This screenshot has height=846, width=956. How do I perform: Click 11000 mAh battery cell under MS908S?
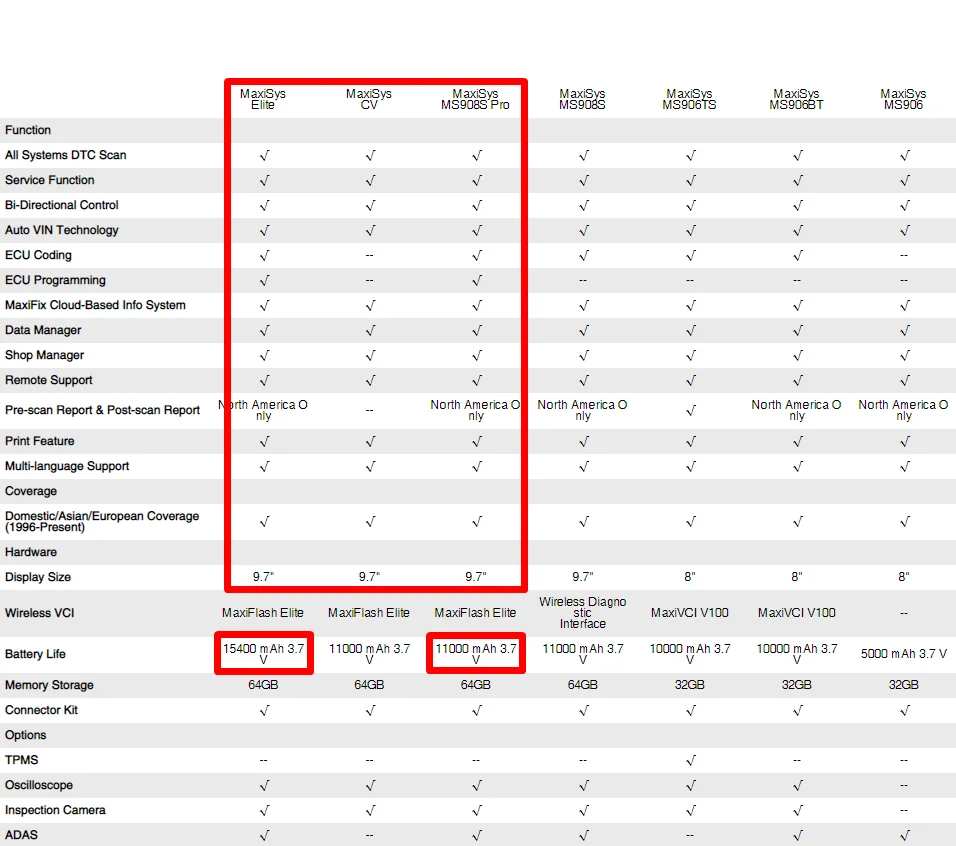[583, 653]
